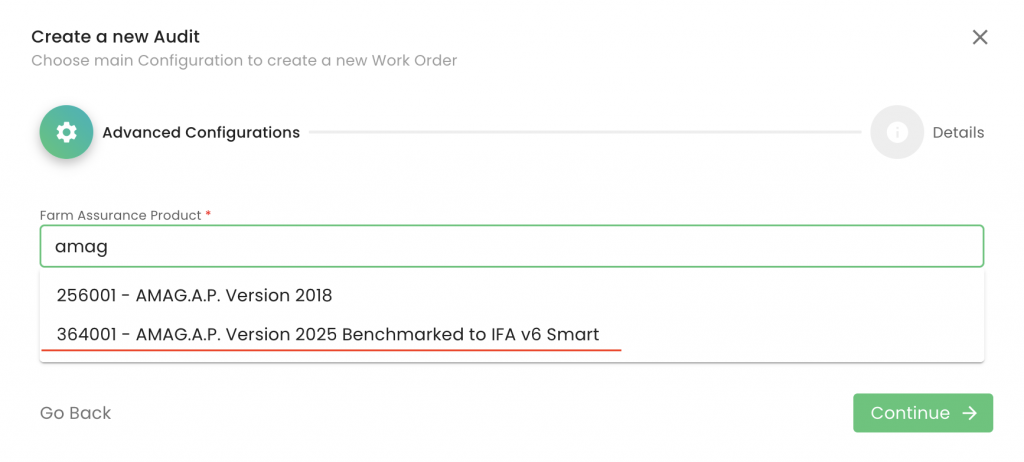Close the Create a new Audit dialog
This screenshot has width=1024, height=462.
click(x=980, y=38)
